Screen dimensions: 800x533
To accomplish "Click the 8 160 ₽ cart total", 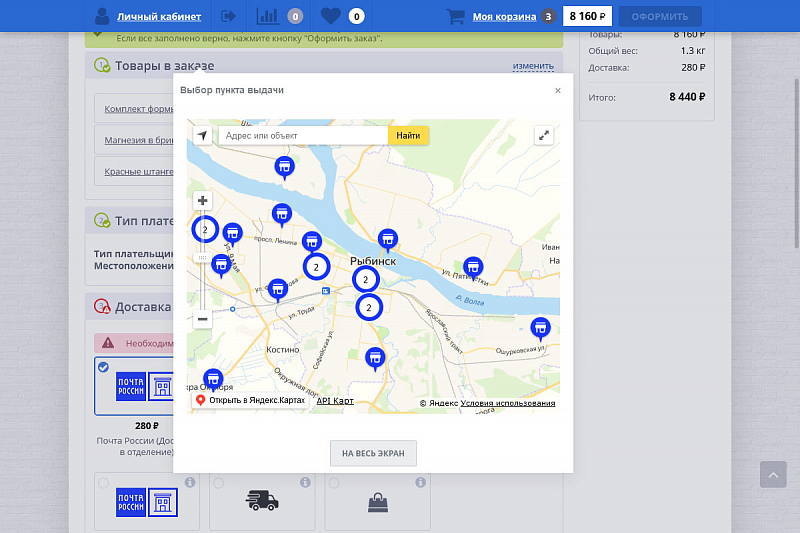I will [587, 16].
